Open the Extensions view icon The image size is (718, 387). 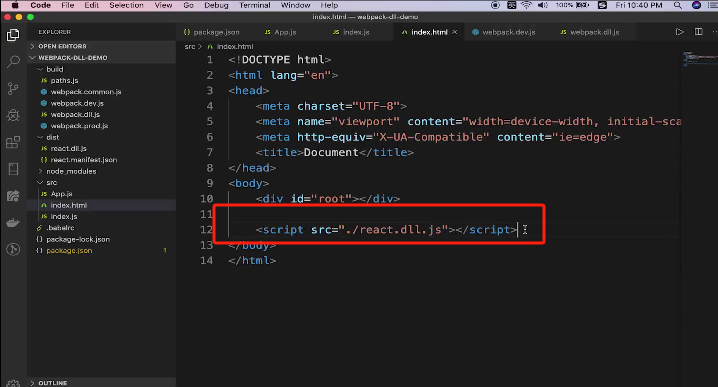tap(13, 142)
